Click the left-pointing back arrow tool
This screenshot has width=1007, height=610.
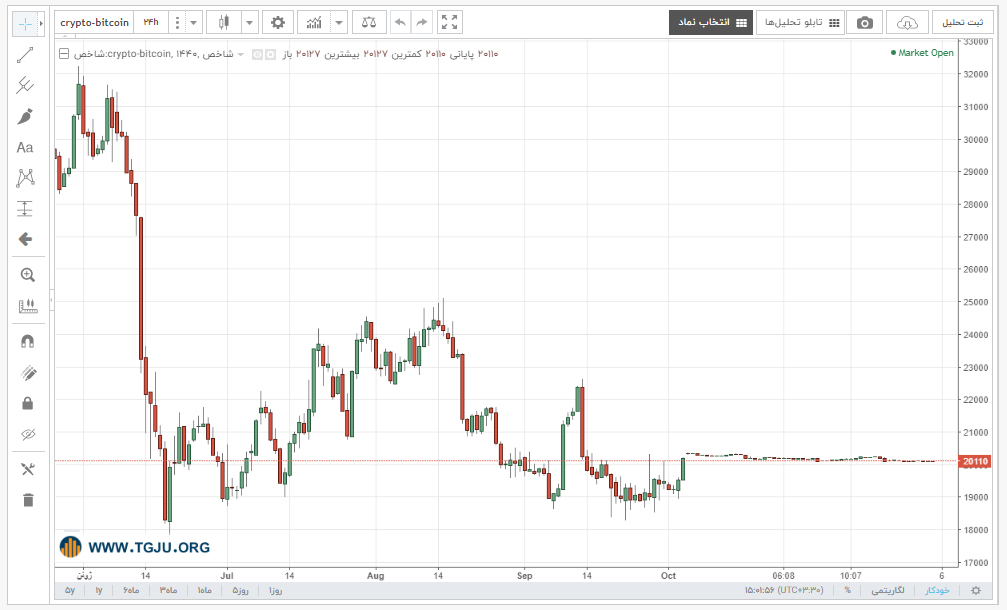click(x=25, y=239)
